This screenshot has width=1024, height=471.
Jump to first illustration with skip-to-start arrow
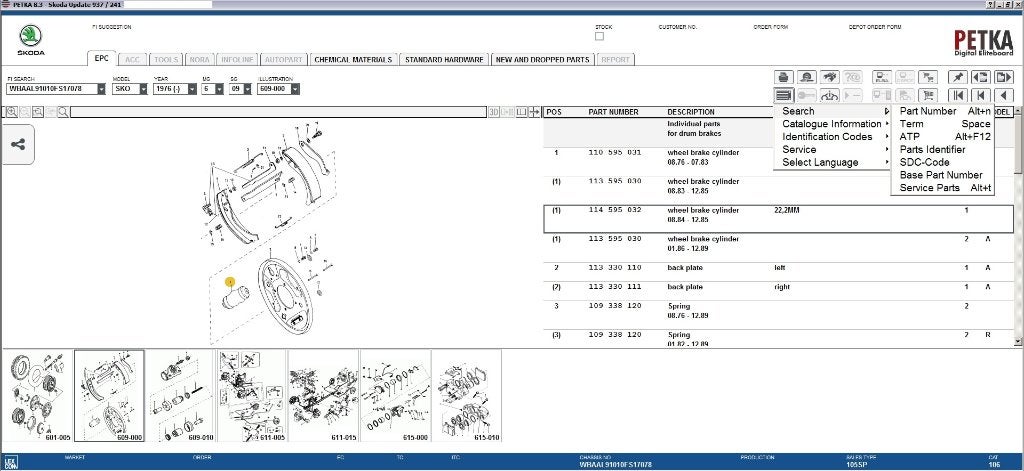click(958, 95)
